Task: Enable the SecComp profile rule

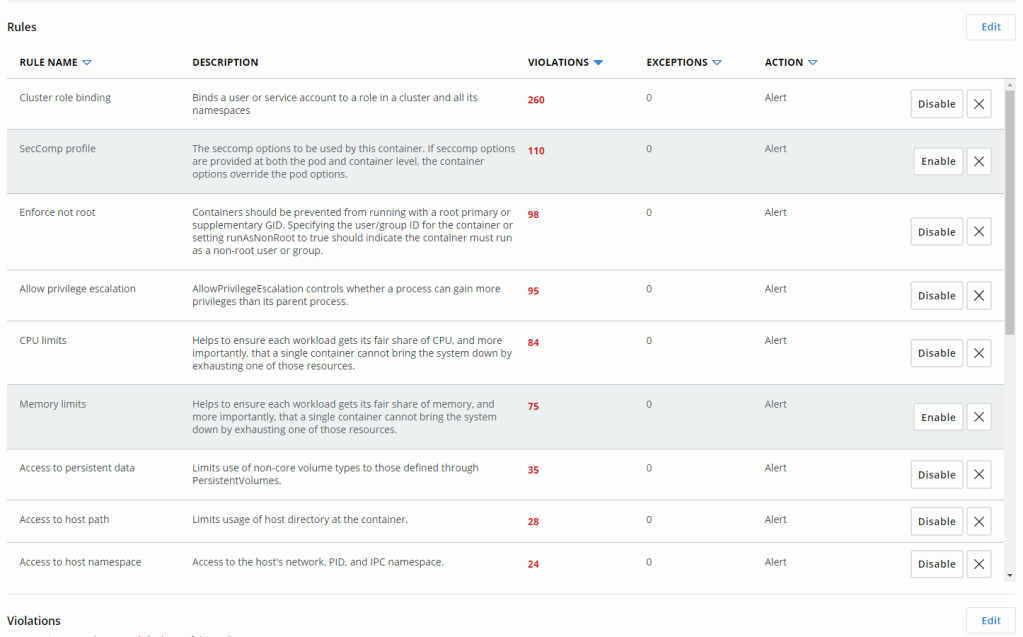Action: (x=938, y=161)
